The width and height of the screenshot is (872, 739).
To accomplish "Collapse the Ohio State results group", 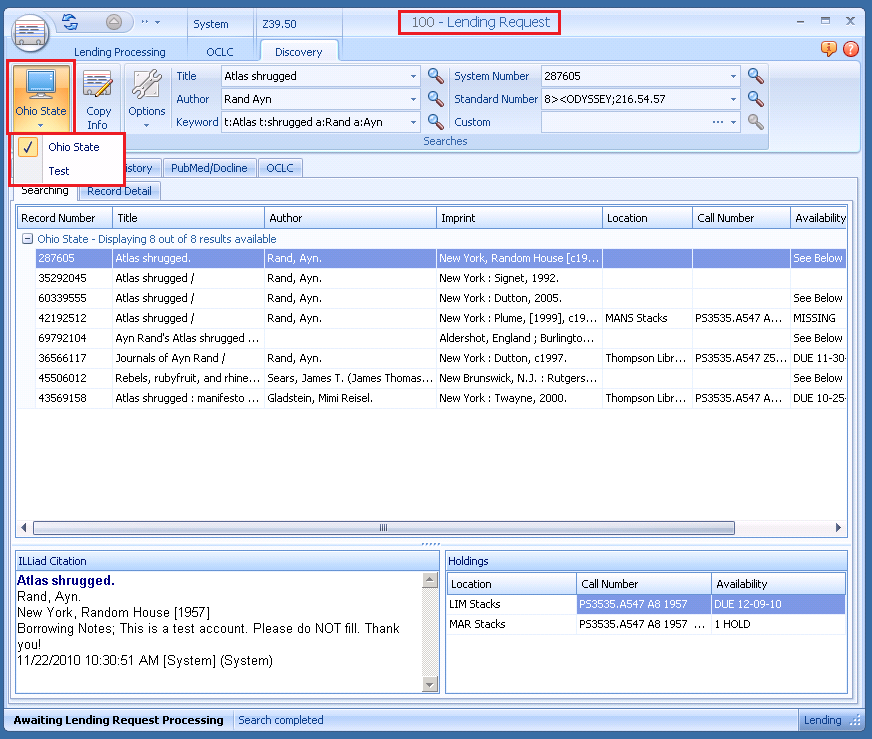I will [27, 239].
